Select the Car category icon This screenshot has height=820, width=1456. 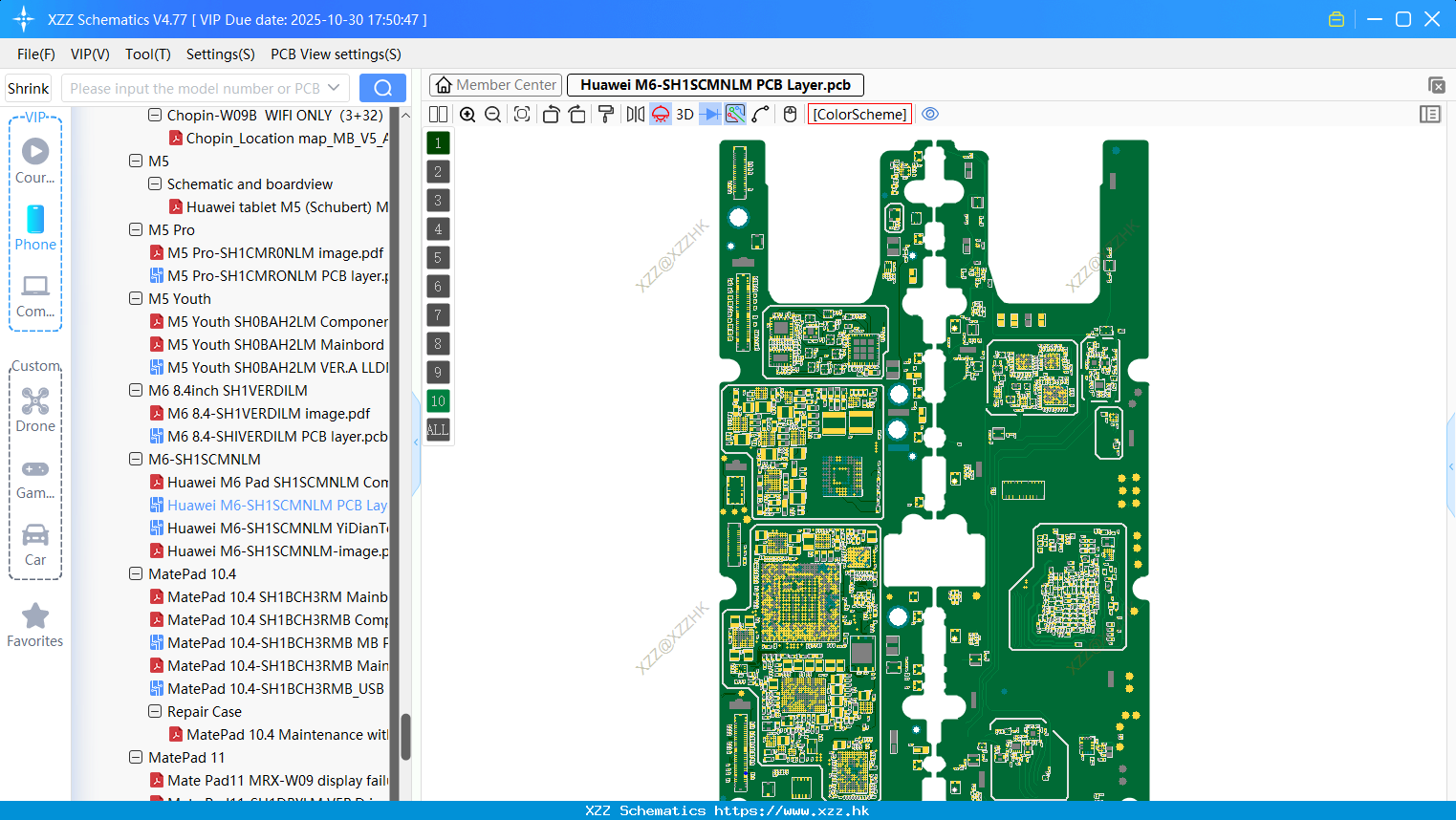point(35,545)
